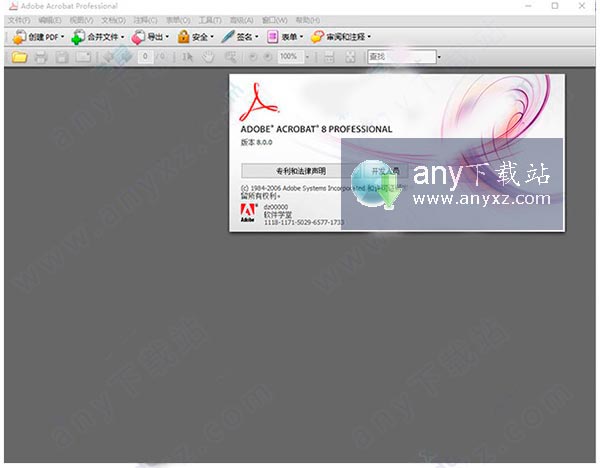600x468 pixels.
Task: Click the Scrolling Pages view icon
Action: [329, 57]
